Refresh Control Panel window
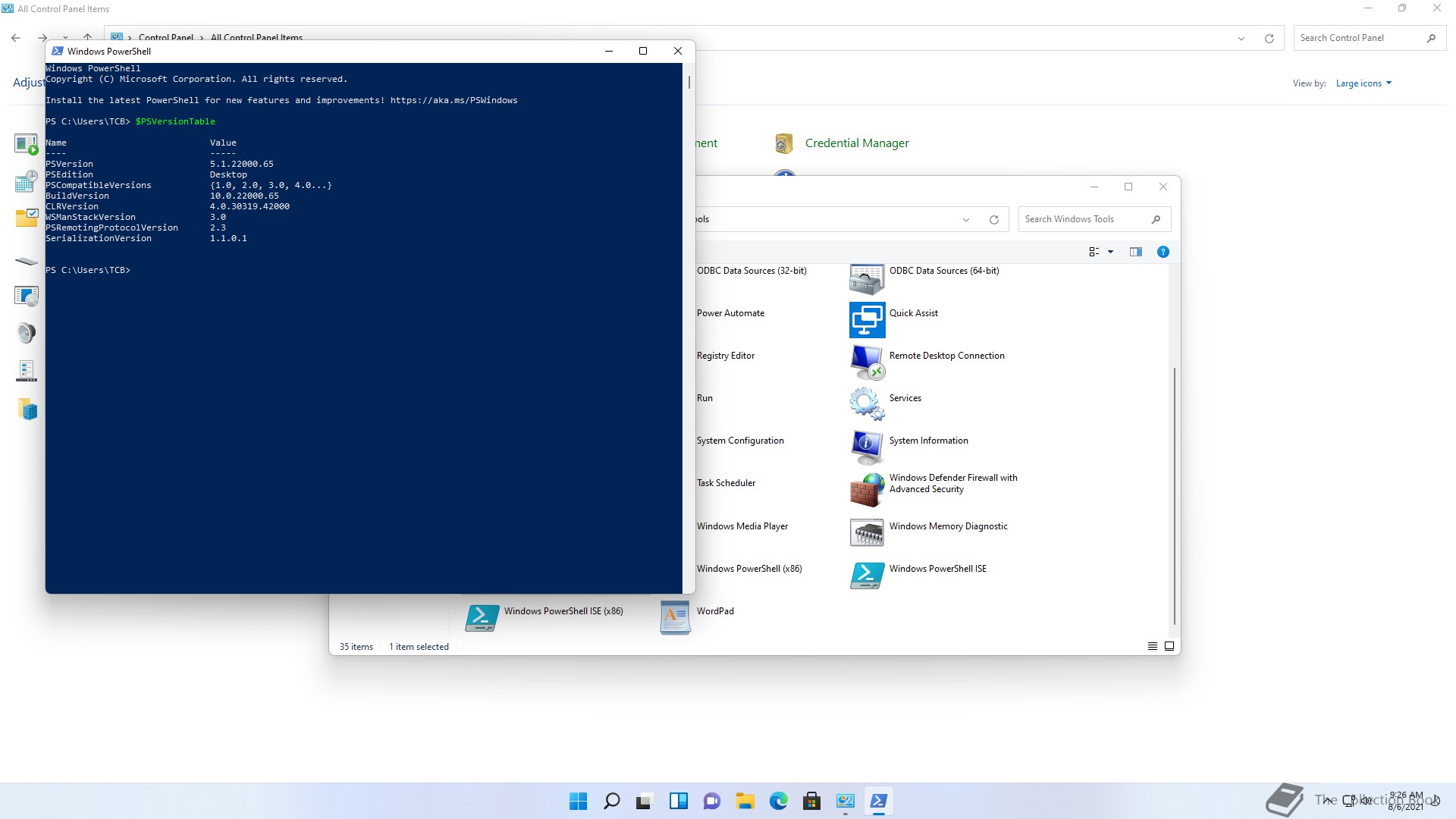Viewport: 1456px width, 819px height. coord(1269,38)
